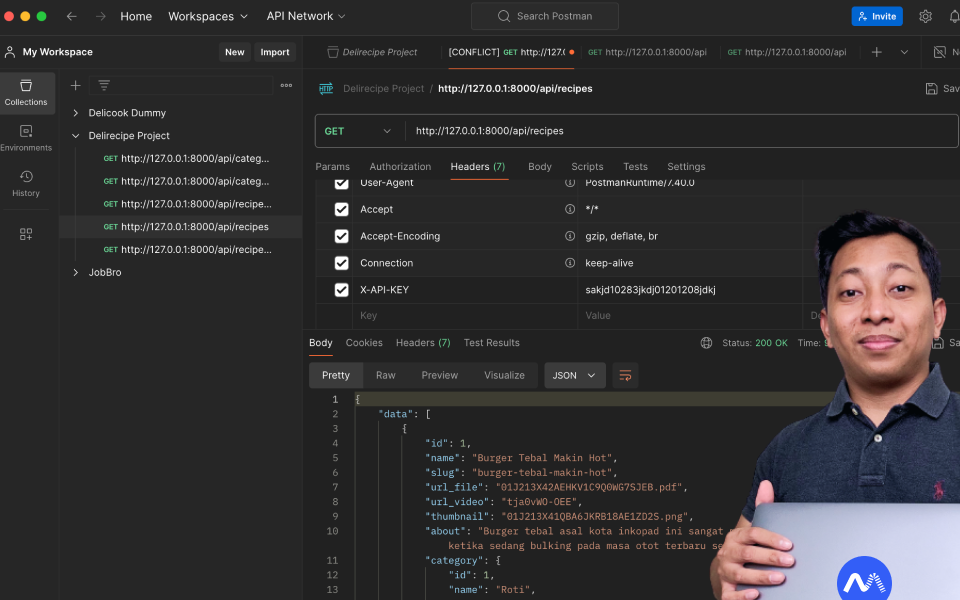The height and width of the screenshot is (600, 960).
Task: Uncheck the Accept header checkbox
Action: coord(341,209)
